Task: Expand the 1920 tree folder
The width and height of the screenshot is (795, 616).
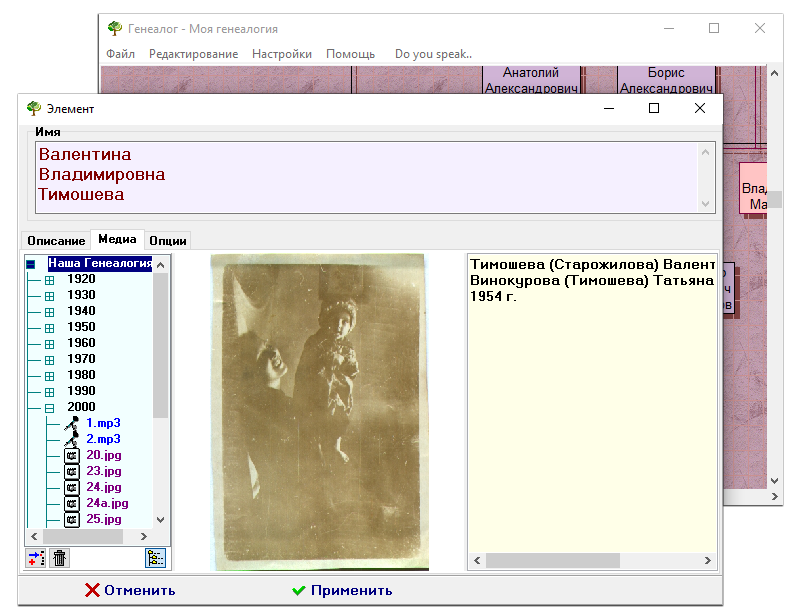Action: [49, 279]
